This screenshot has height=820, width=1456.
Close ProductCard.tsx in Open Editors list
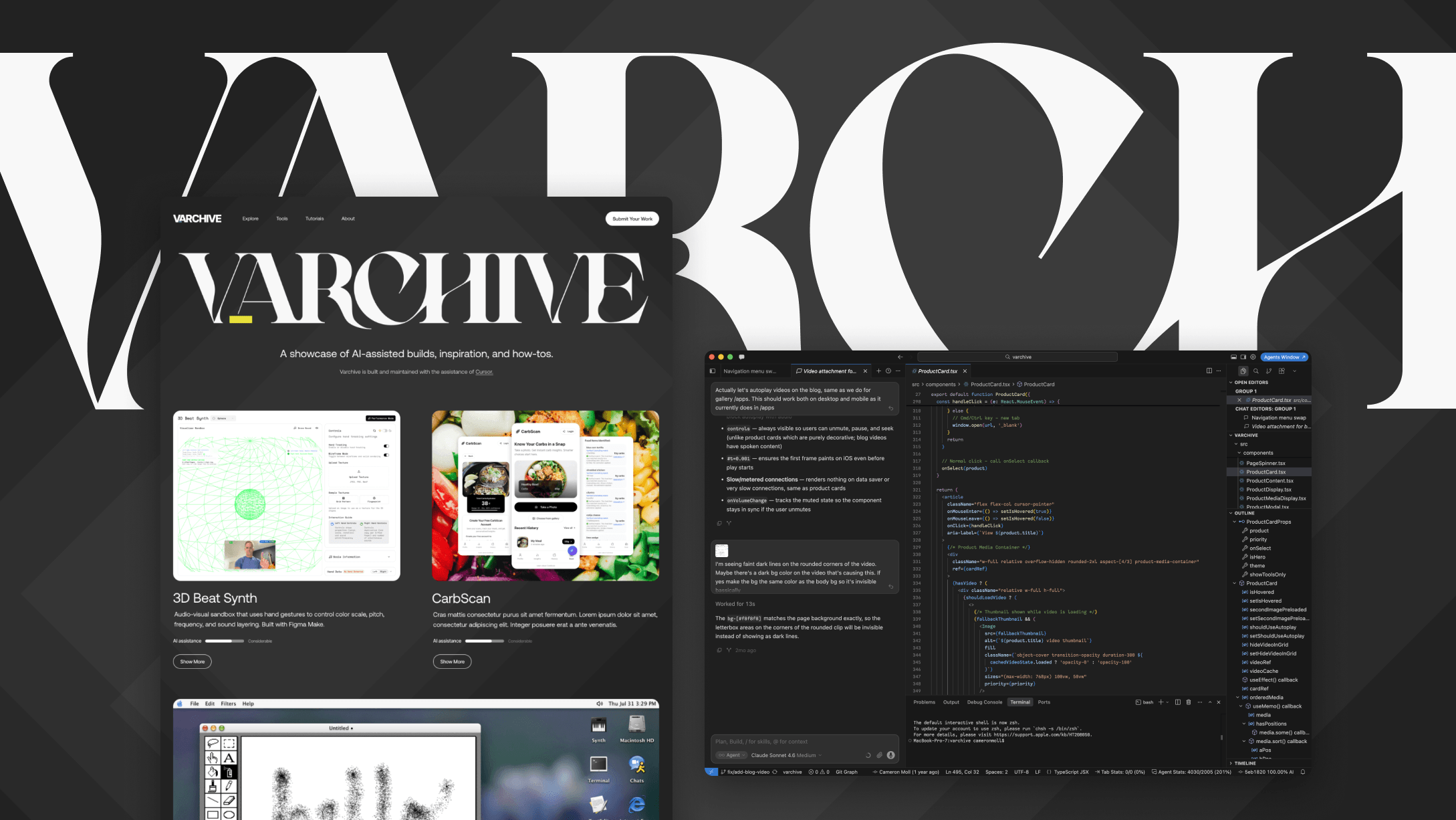tap(1239, 400)
